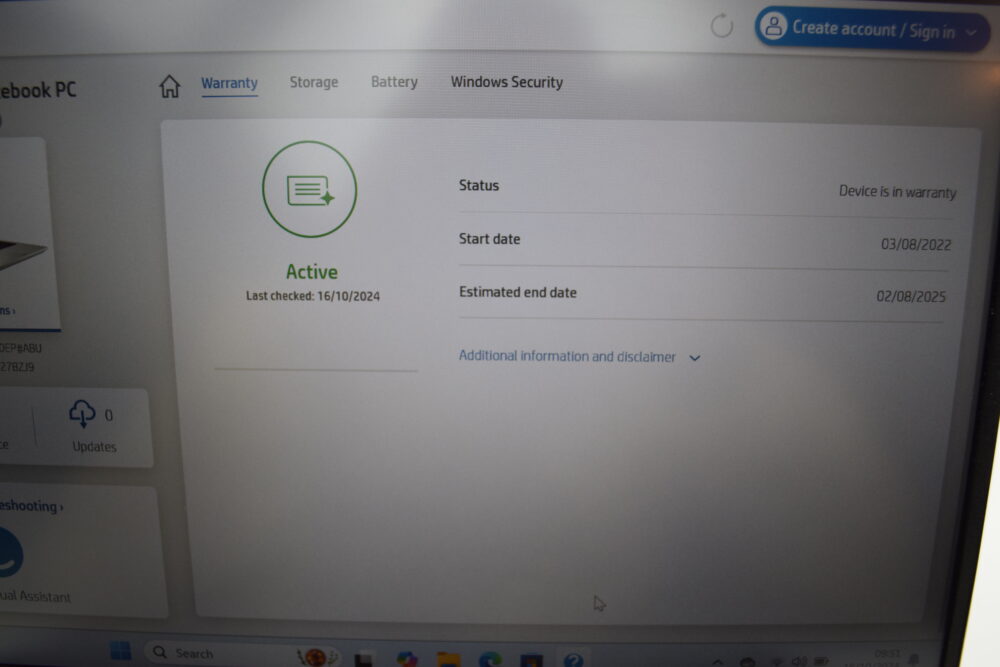Select the start date value 03/08/2022
The height and width of the screenshot is (667, 1000).
point(916,244)
